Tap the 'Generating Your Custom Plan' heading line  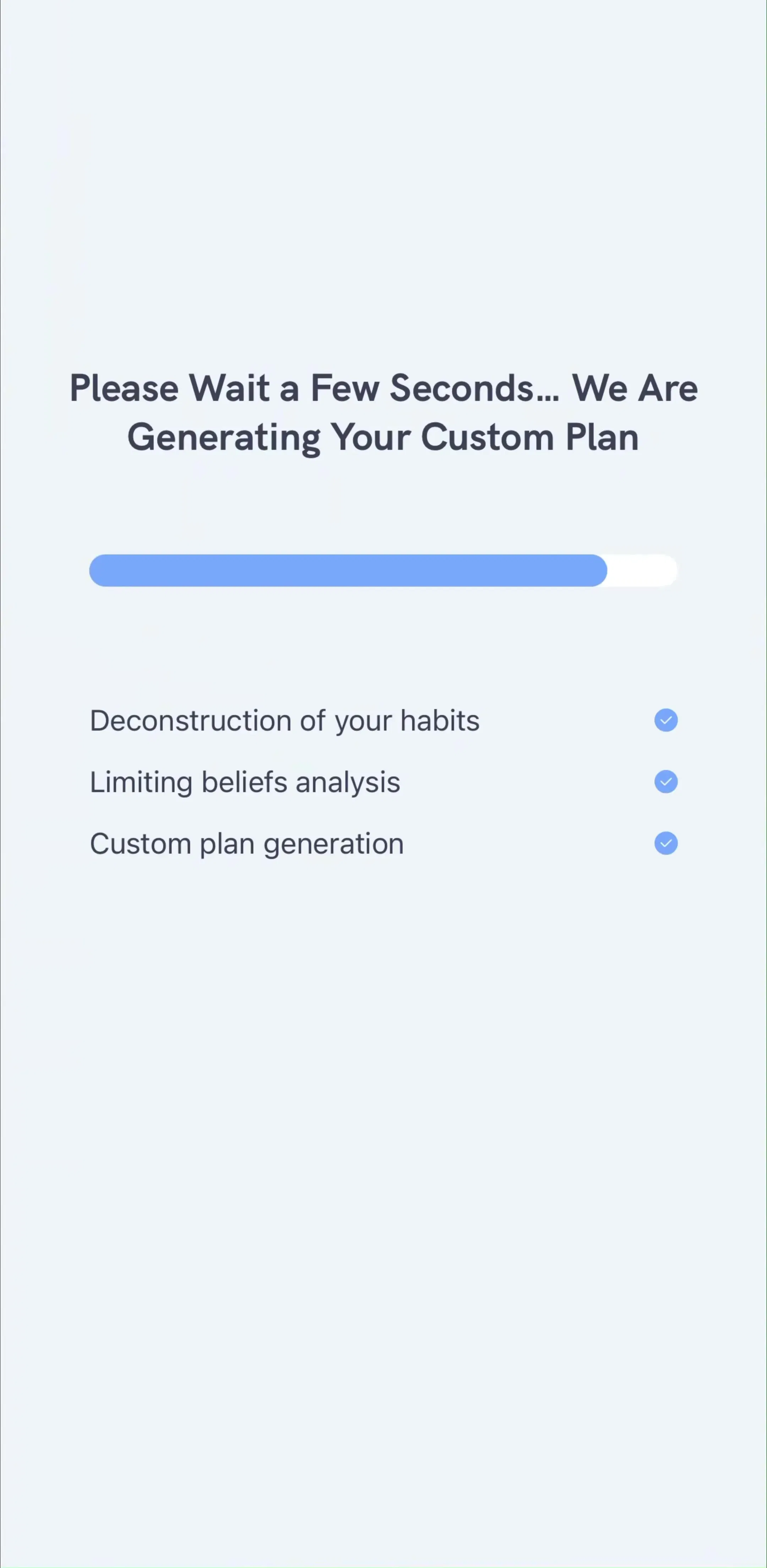pyautogui.click(x=383, y=438)
